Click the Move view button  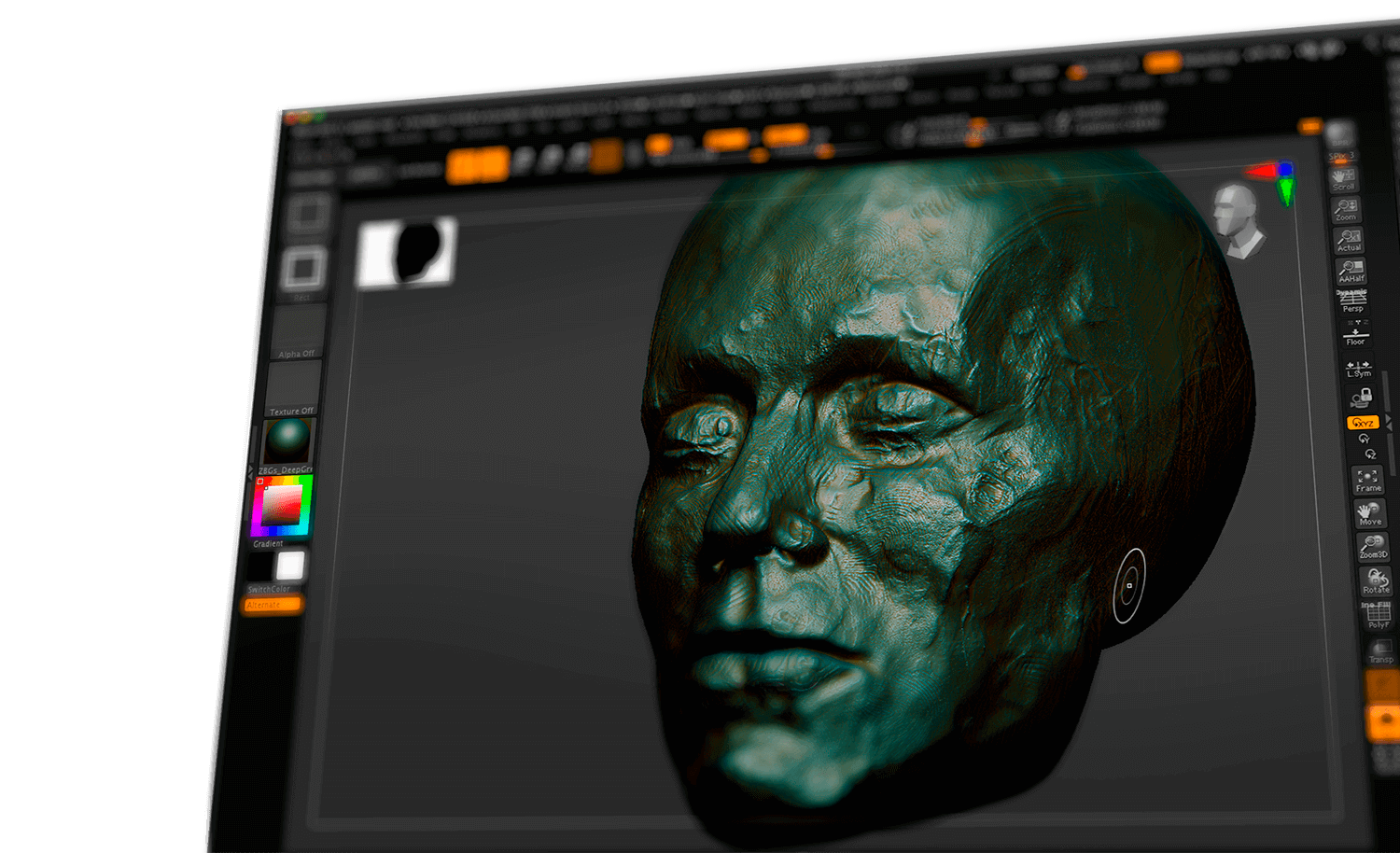point(1370,513)
